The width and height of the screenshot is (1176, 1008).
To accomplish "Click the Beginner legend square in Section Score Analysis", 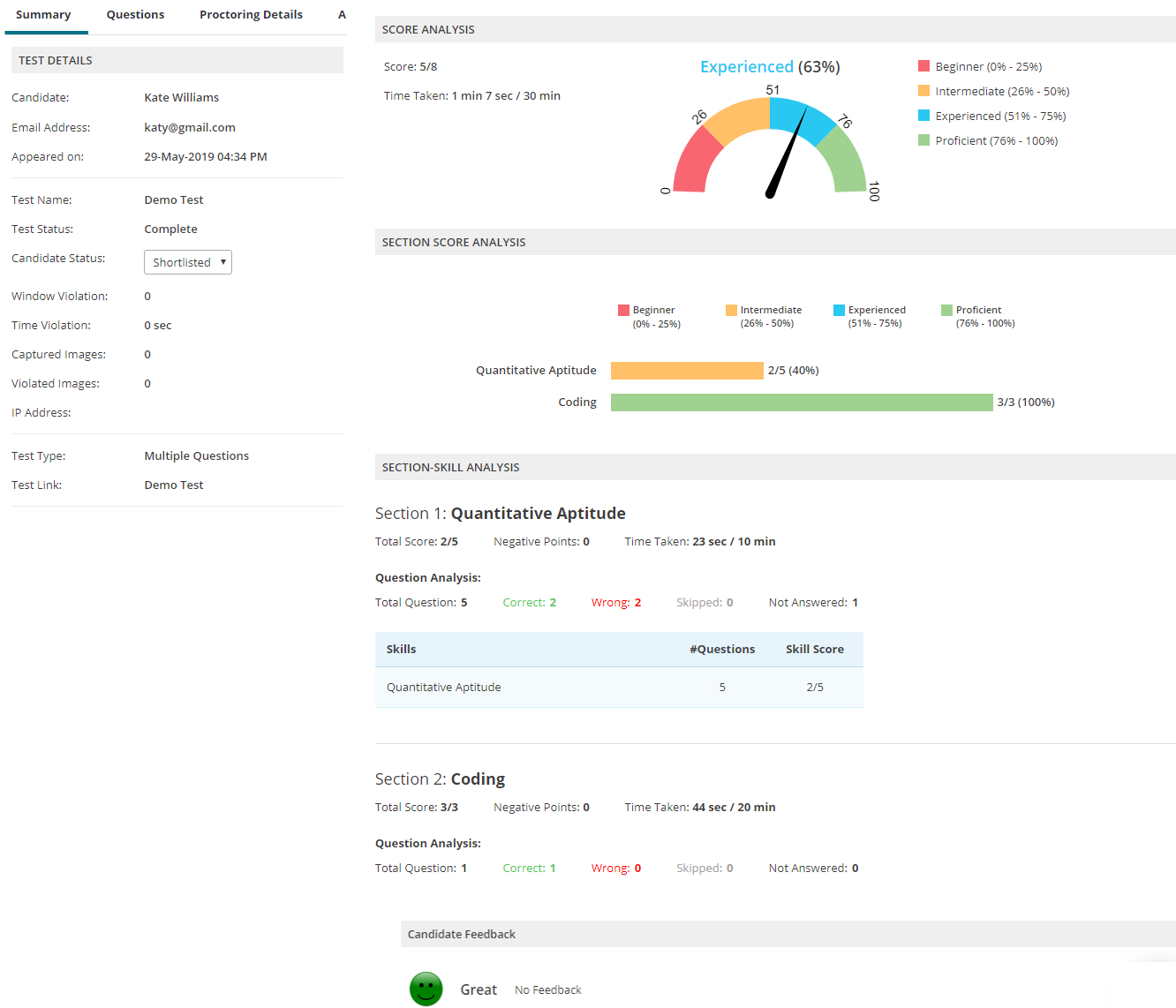I will 623,310.
